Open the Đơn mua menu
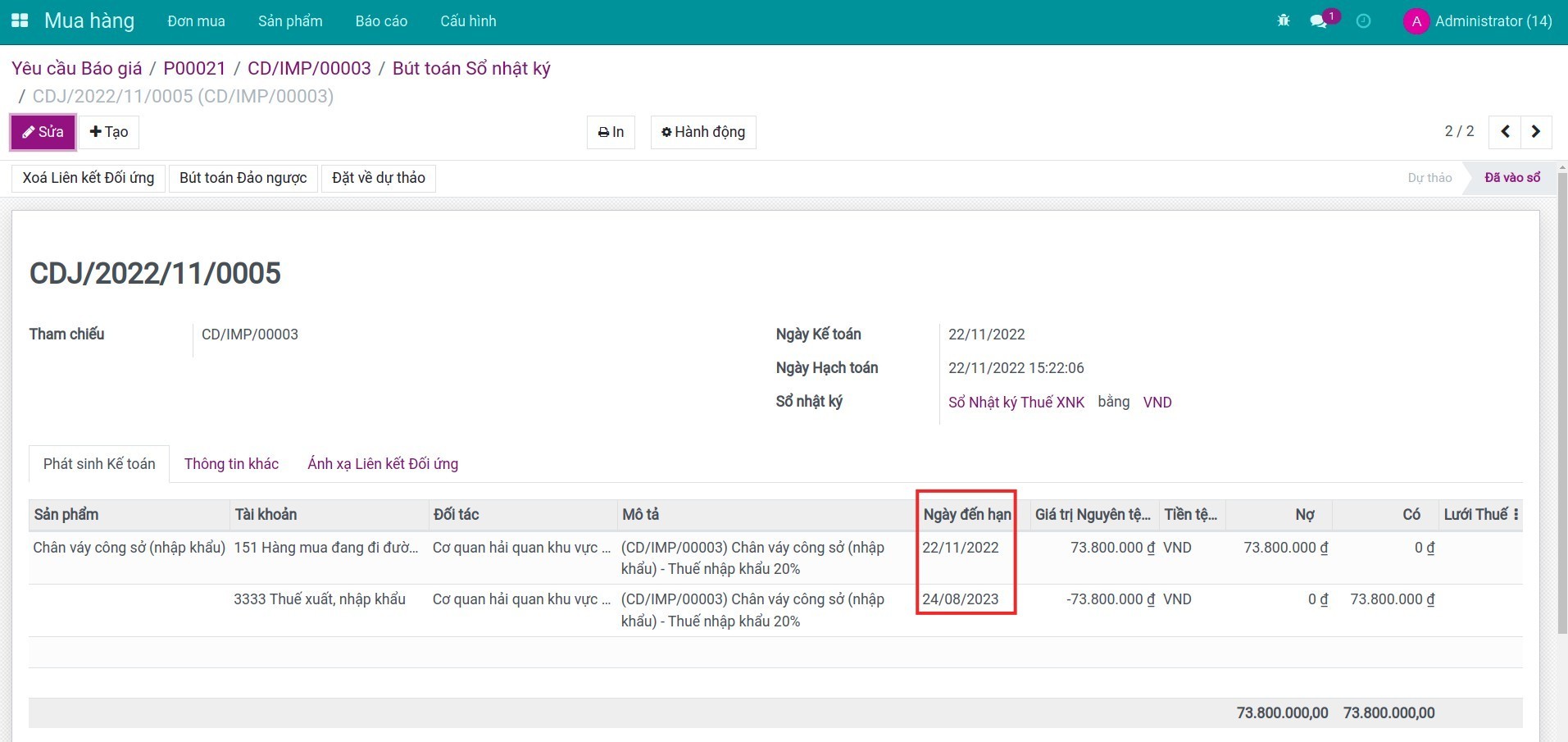The width and height of the screenshot is (1568, 742). tap(196, 21)
